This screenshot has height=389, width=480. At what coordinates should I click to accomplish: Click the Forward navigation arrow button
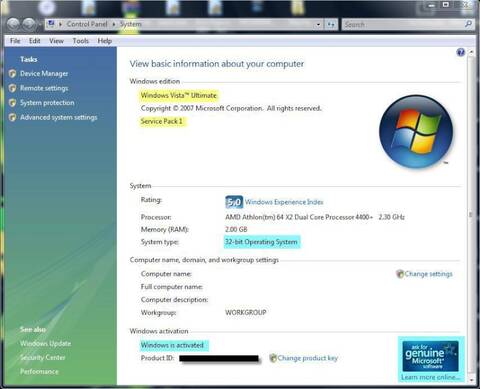pyautogui.click(x=29, y=24)
